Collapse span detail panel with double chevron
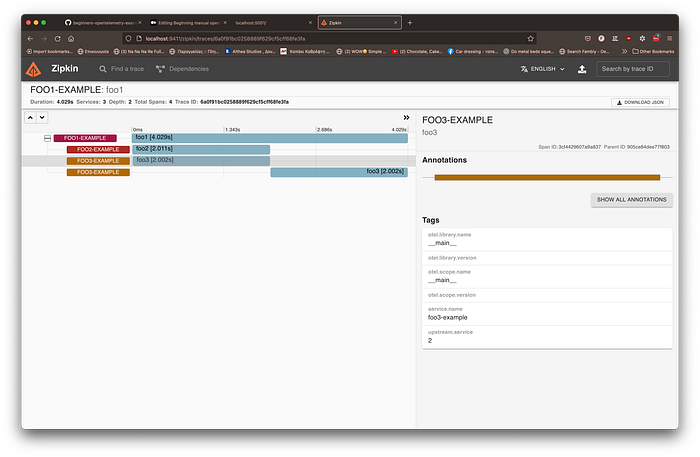The width and height of the screenshot is (700, 457). pos(406,117)
